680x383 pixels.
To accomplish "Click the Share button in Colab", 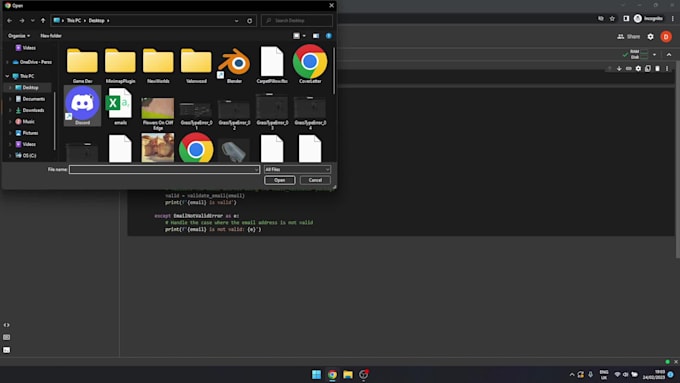I will pos(628,36).
